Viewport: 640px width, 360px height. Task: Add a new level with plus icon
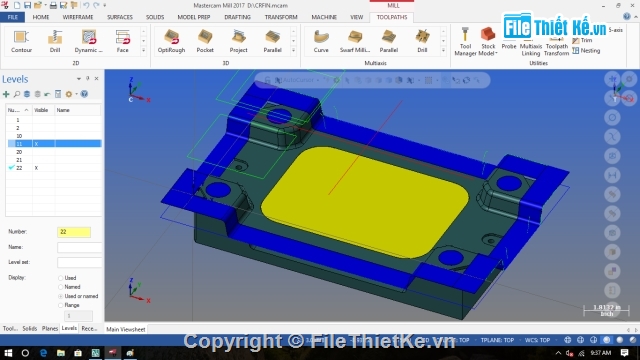point(6,94)
